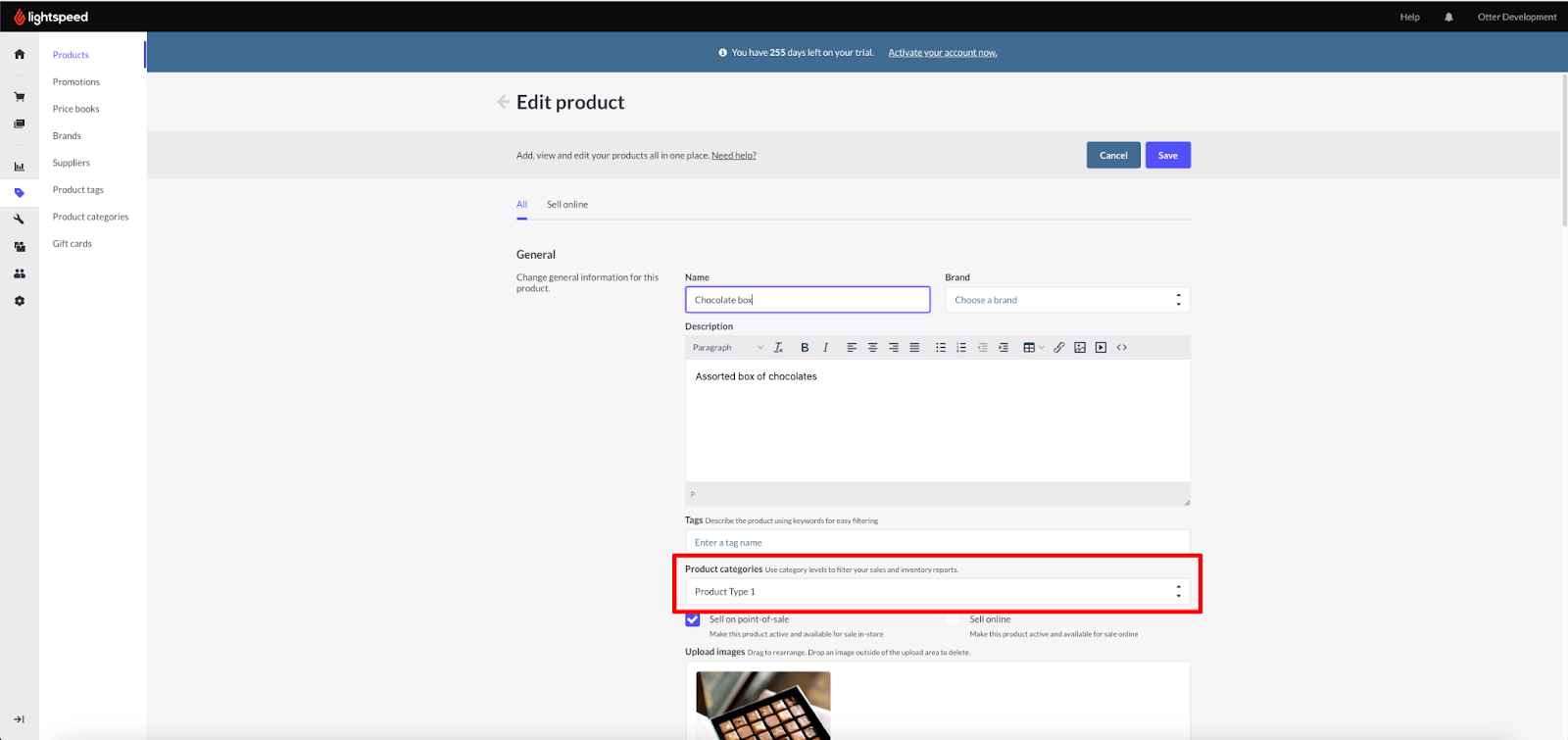The width and height of the screenshot is (1568, 740).
Task: Click Activate your account now link
Action: [x=943, y=53]
